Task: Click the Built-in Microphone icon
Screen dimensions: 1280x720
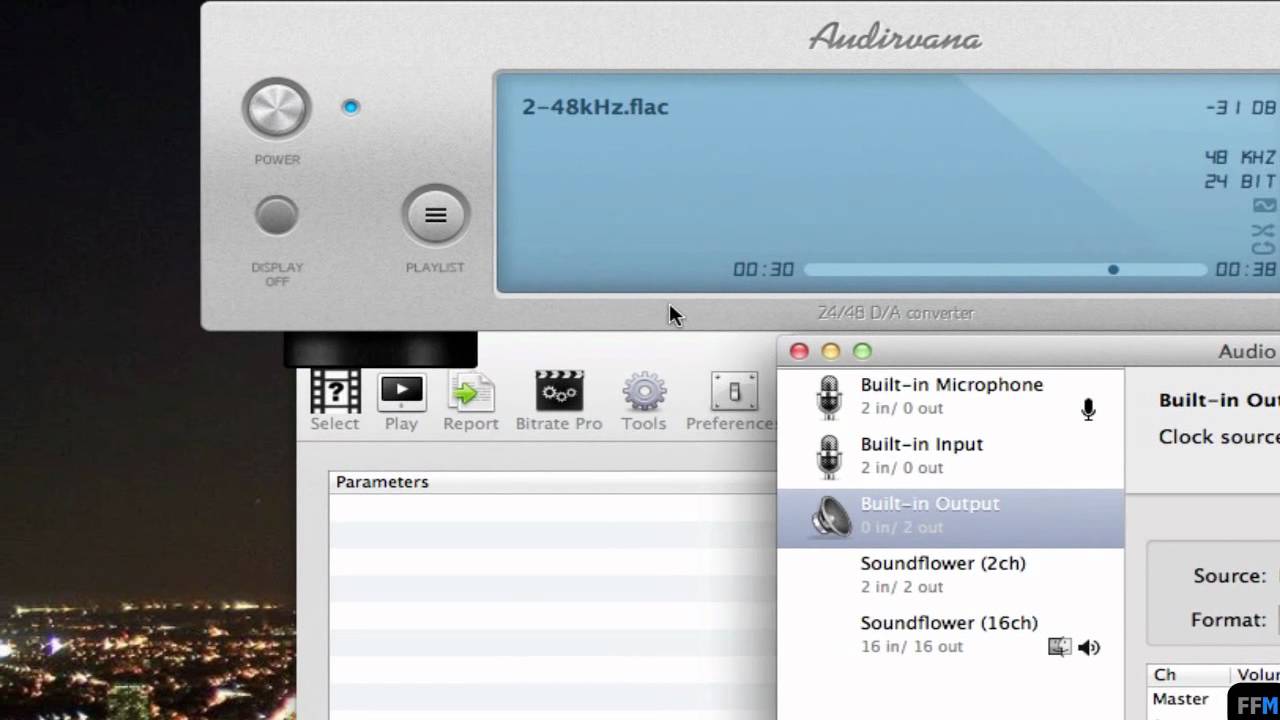Action: (x=829, y=397)
